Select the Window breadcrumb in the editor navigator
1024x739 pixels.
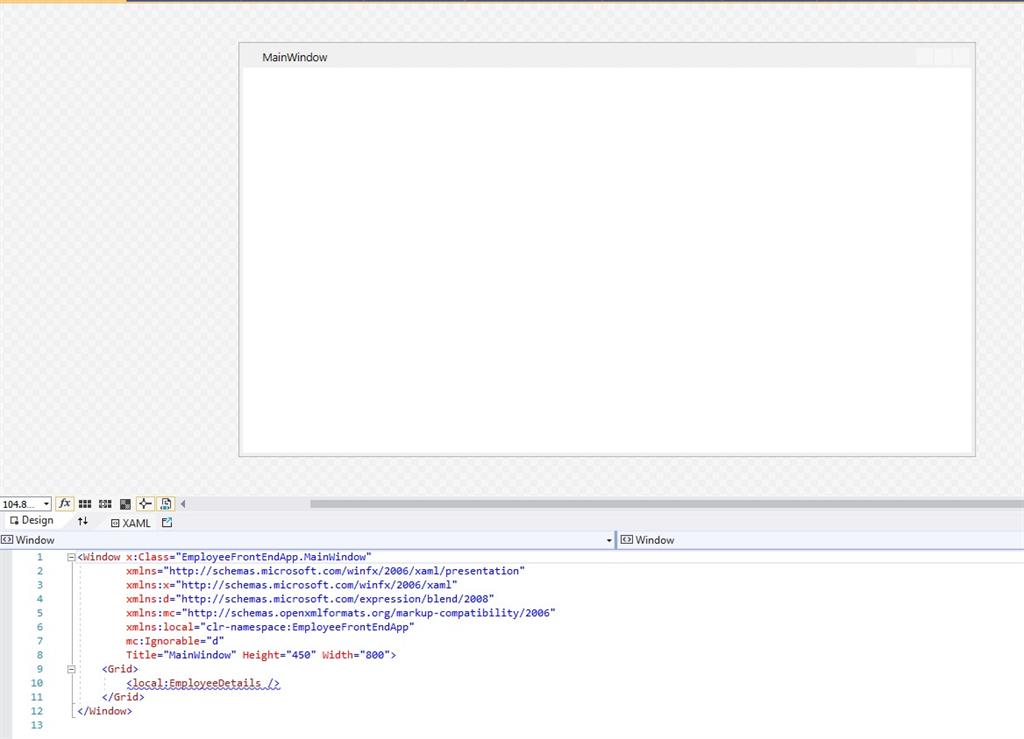(33, 540)
